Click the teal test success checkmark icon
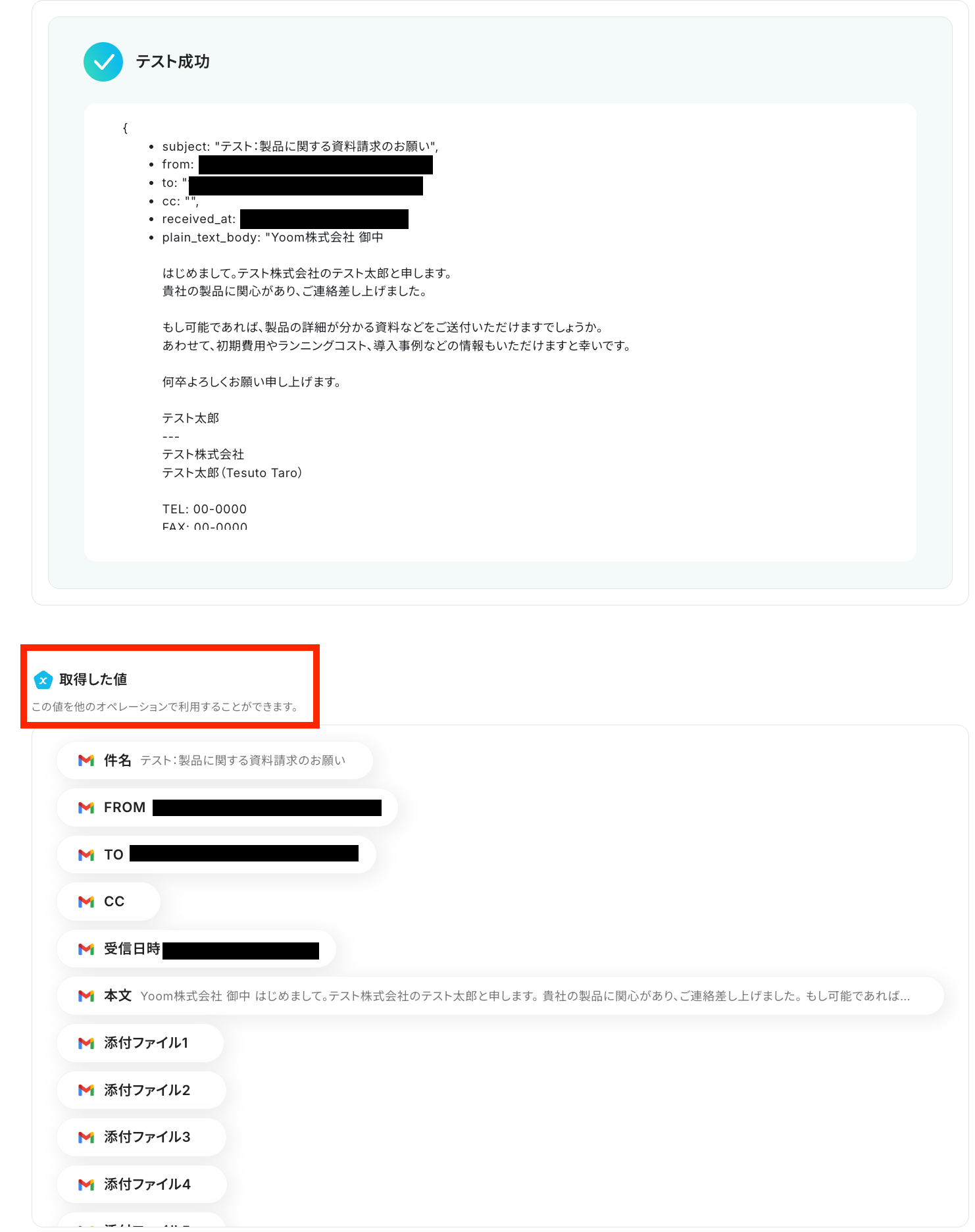975x1232 pixels. tap(103, 62)
